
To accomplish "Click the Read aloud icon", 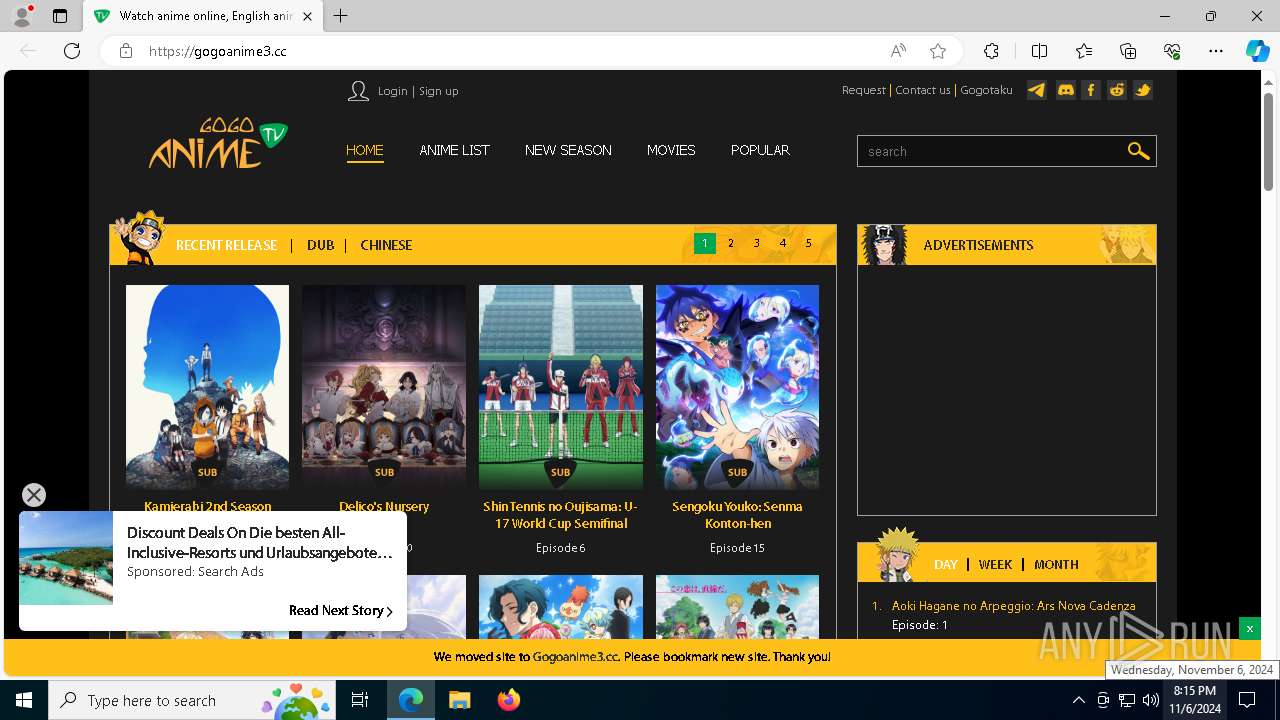I will tap(898, 51).
